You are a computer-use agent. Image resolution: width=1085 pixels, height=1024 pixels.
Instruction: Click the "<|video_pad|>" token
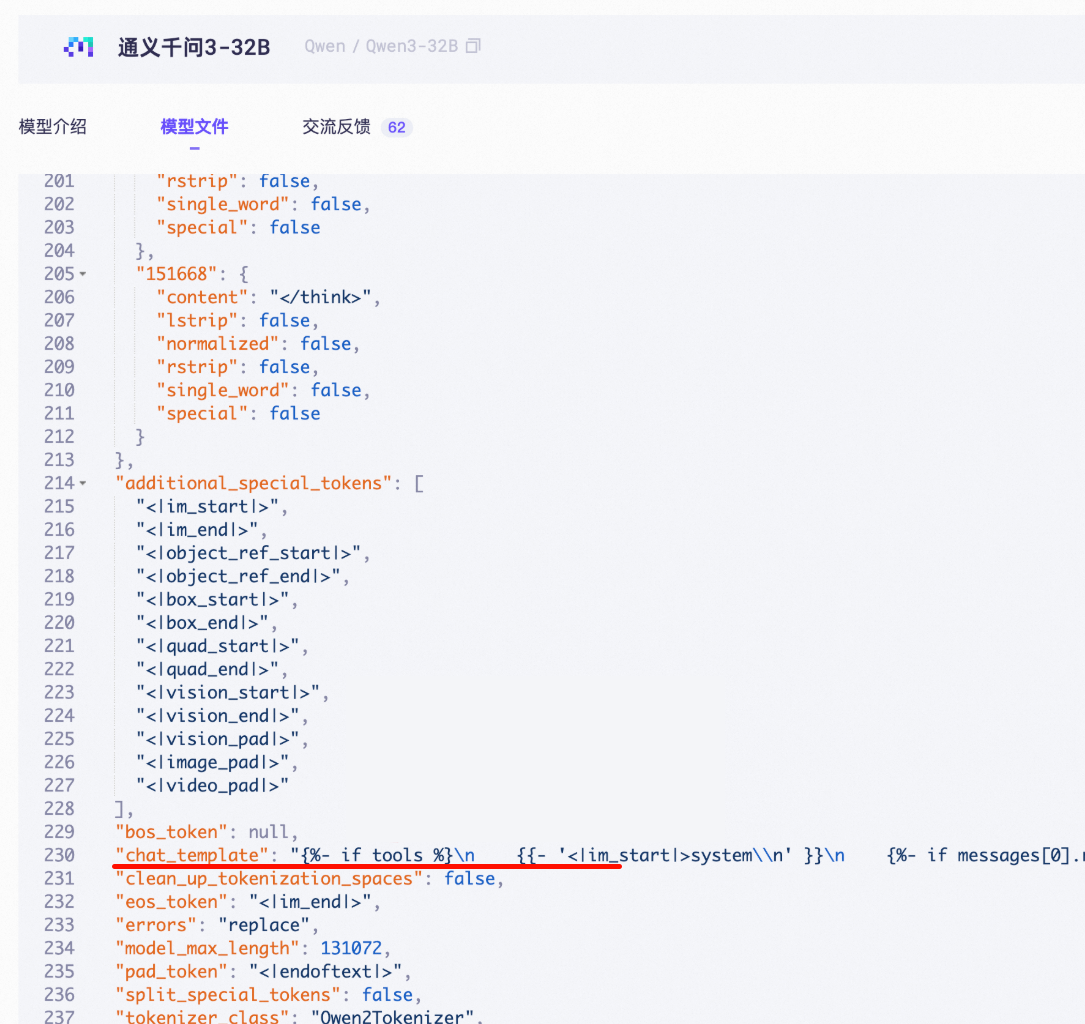click(x=212, y=786)
